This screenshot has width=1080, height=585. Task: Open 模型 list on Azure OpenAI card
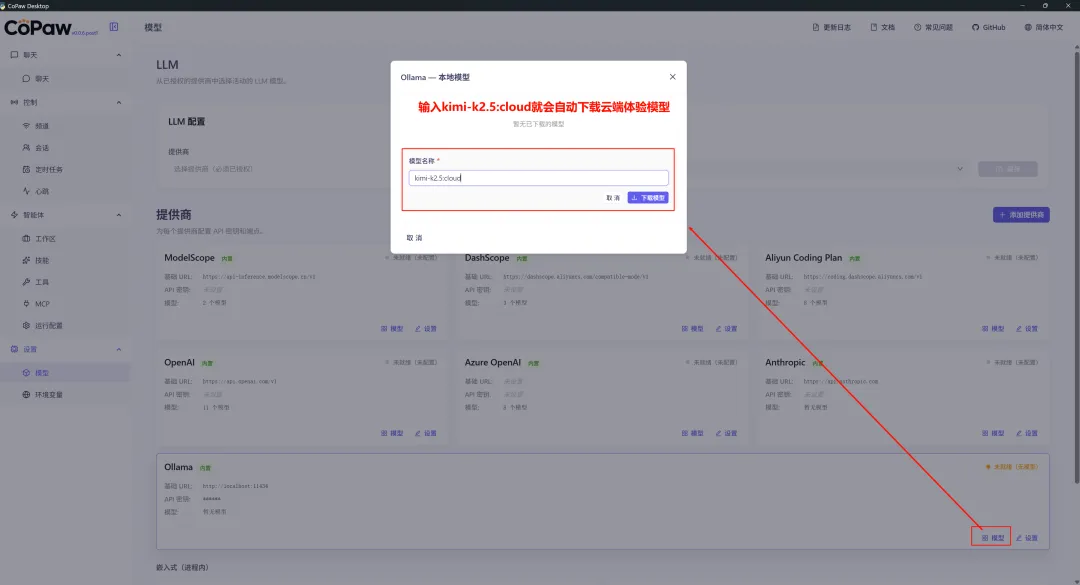[692, 433]
